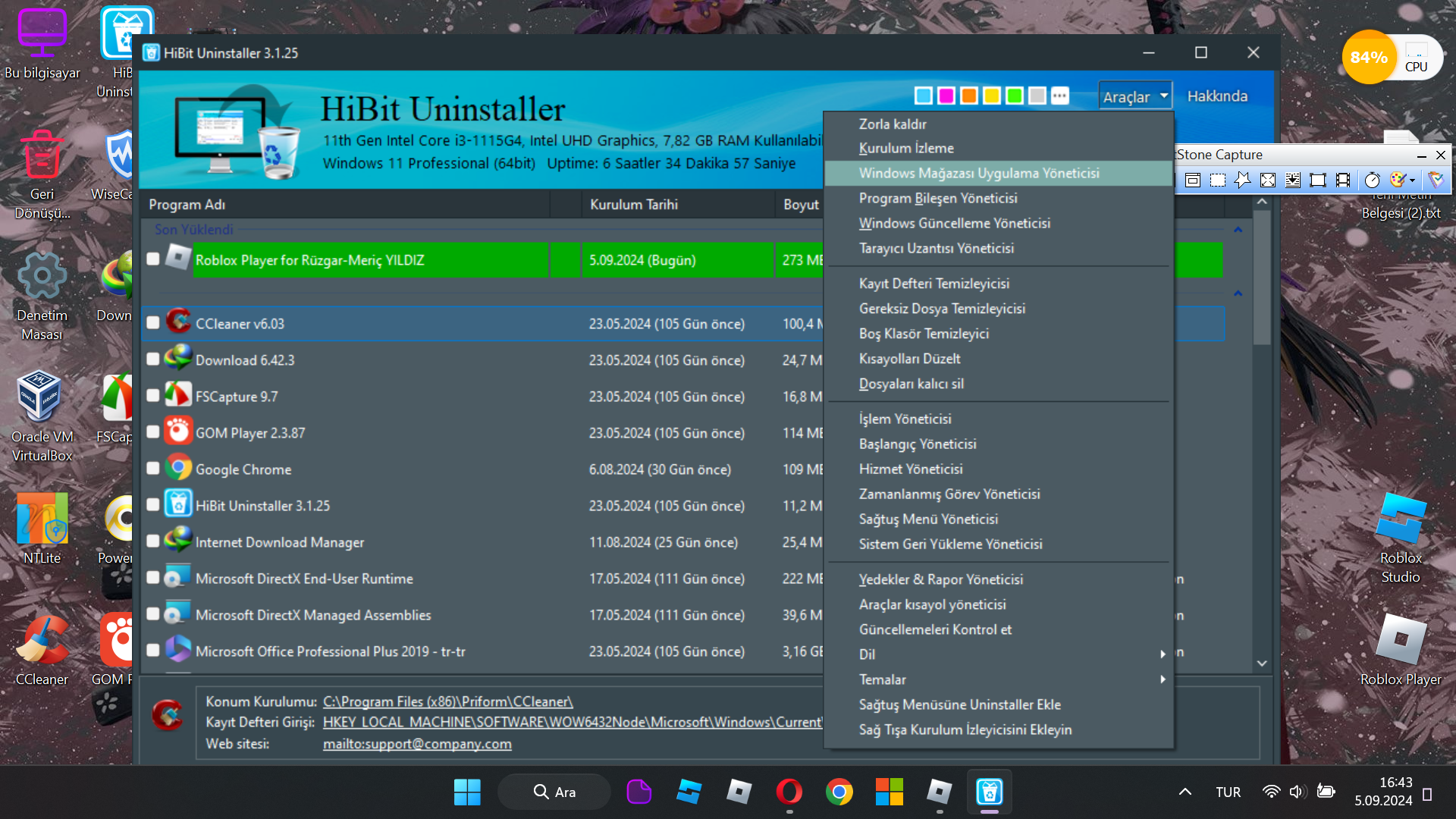Select freehand region capture in FastStone
The image size is (1456, 819).
1243,180
